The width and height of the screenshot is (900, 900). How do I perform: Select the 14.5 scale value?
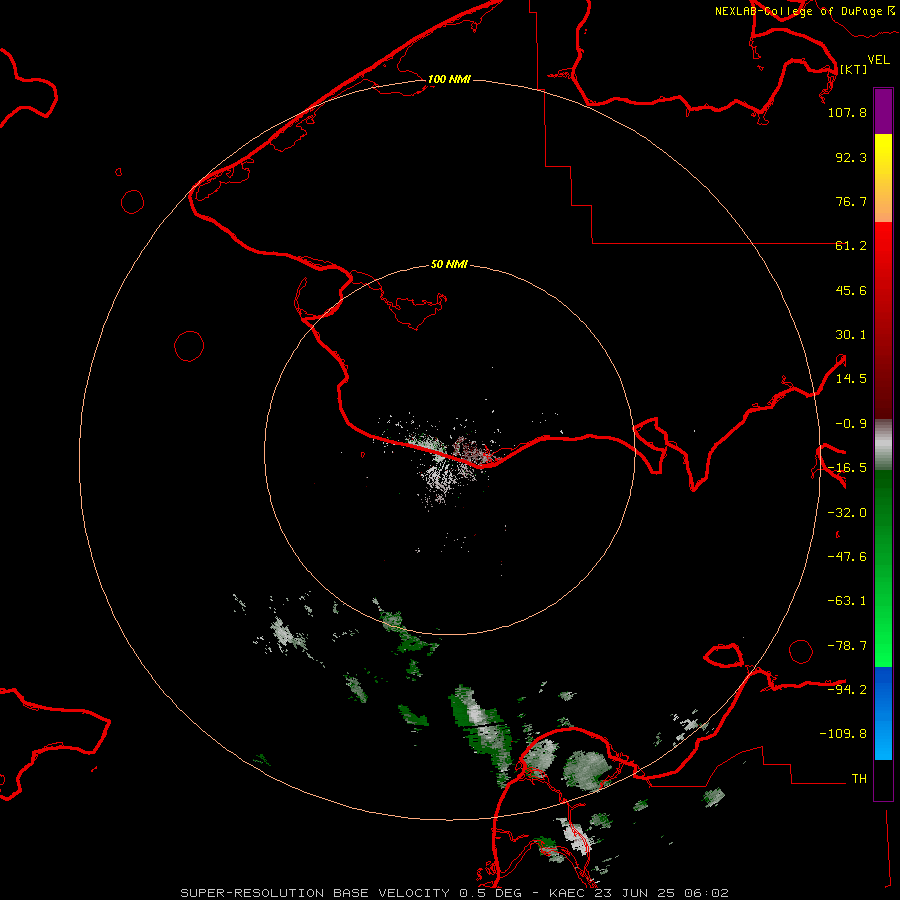pyautogui.click(x=851, y=379)
